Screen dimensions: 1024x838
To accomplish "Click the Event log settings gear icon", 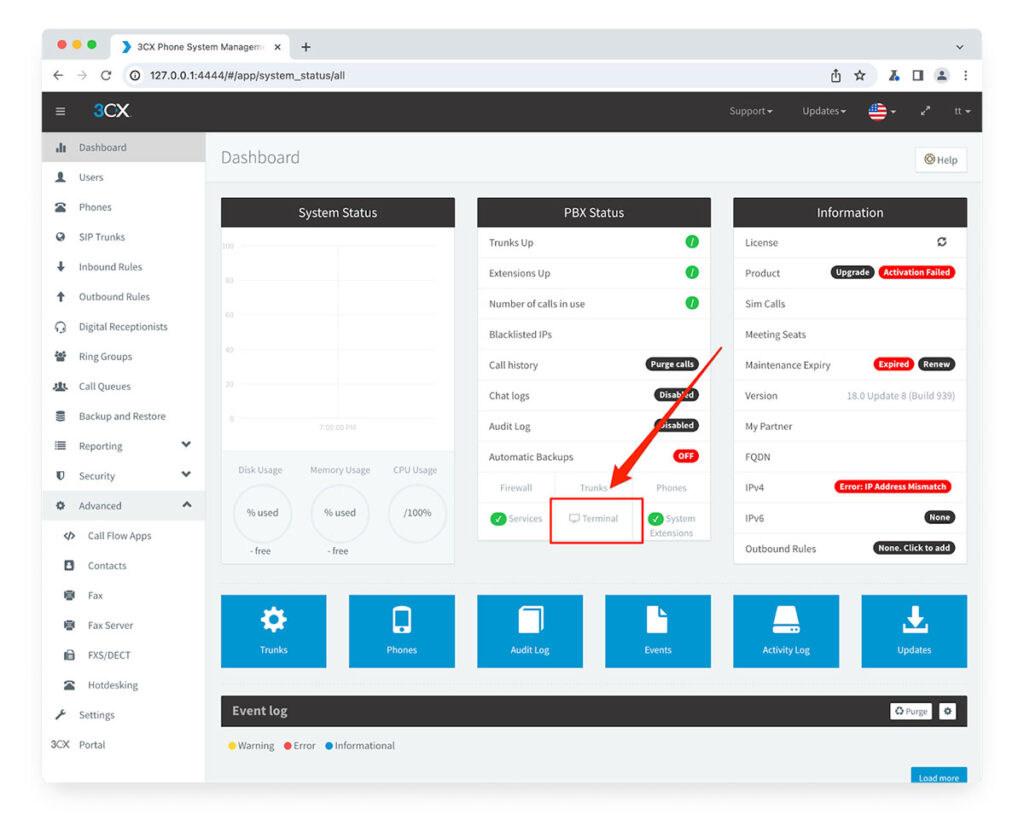I will click(x=948, y=711).
